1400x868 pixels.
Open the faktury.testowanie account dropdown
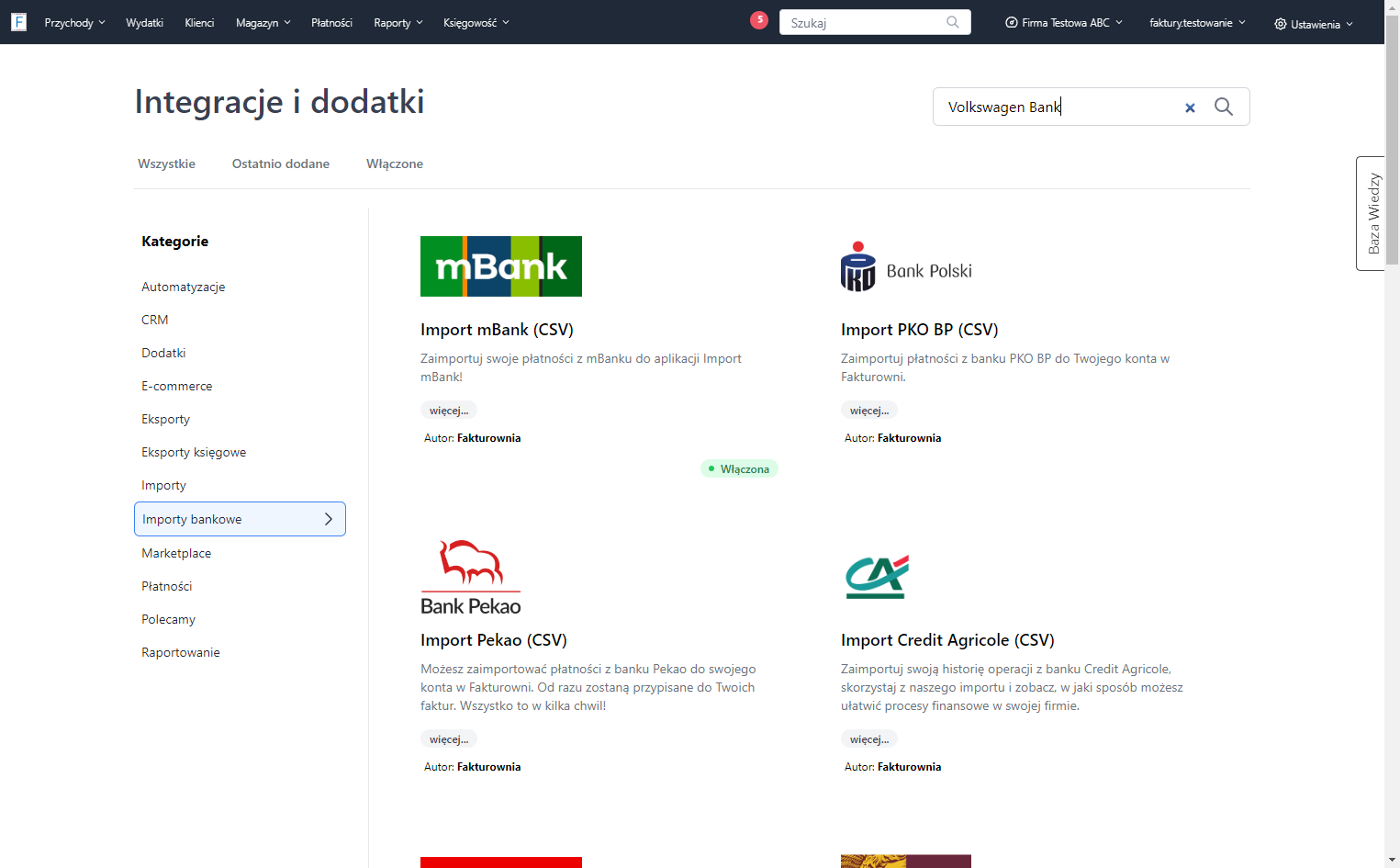pyautogui.click(x=1197, y=23)
